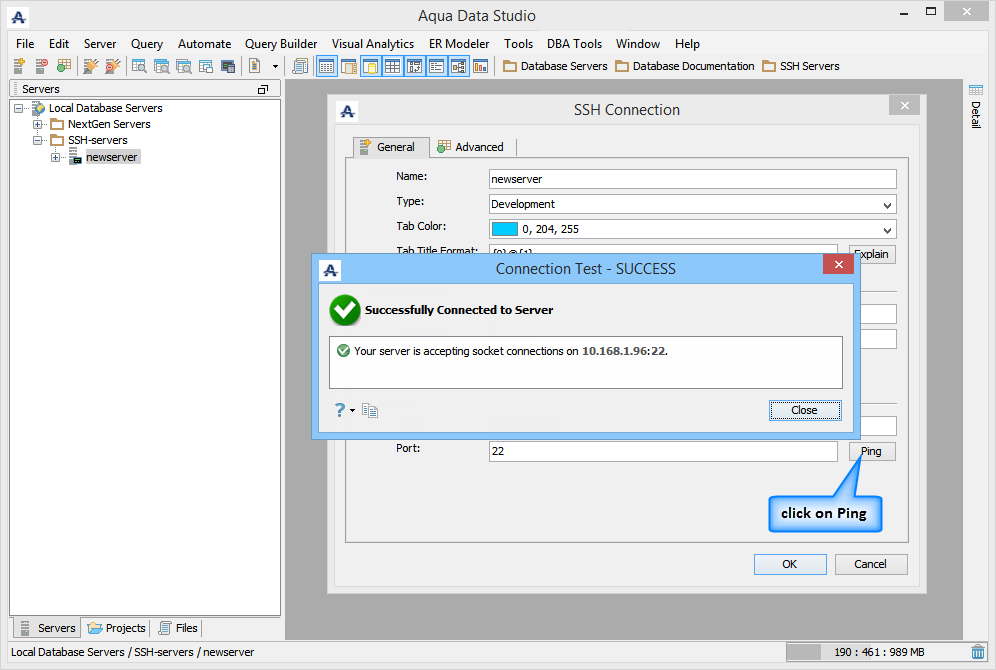Expand the NextGen Servers folder

pyautogui.click(x=37, y=124)
